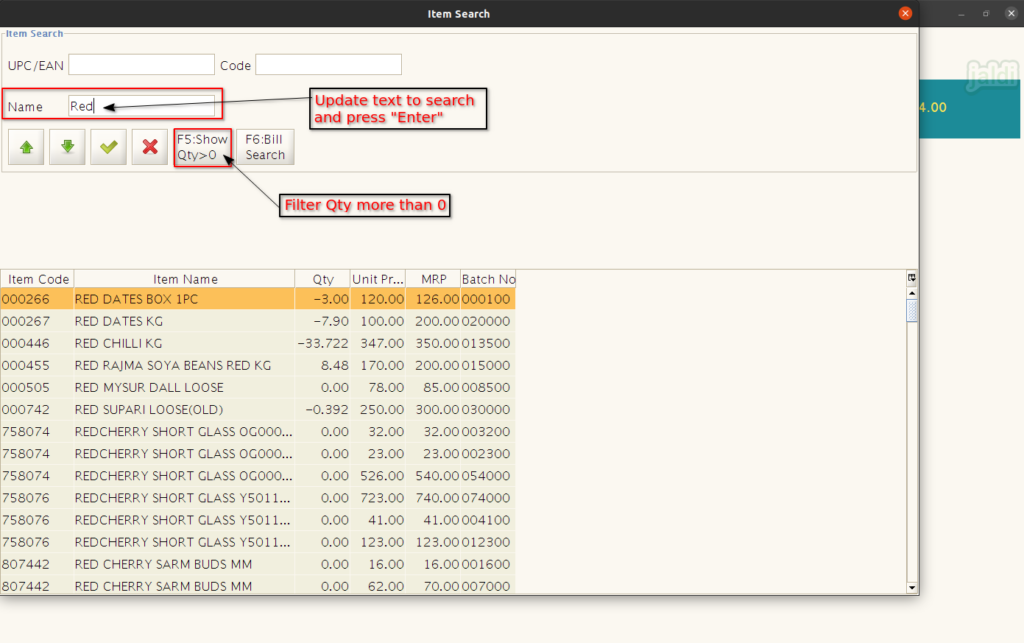1024x643 pixels.
Task: Click item code 000505
Action: (x=25, y=388)
